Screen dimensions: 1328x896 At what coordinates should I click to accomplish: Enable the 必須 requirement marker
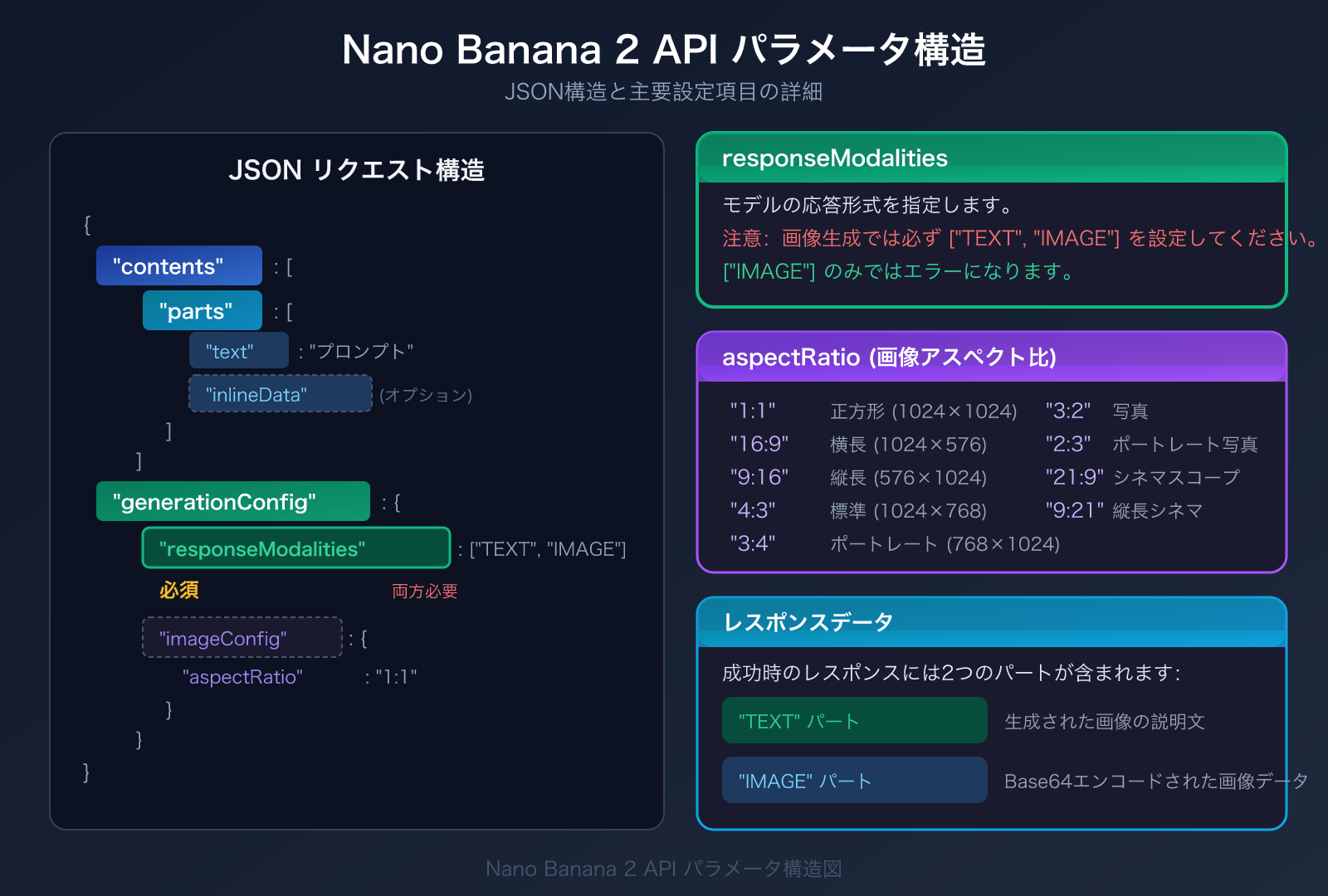[x=178, y=590]
